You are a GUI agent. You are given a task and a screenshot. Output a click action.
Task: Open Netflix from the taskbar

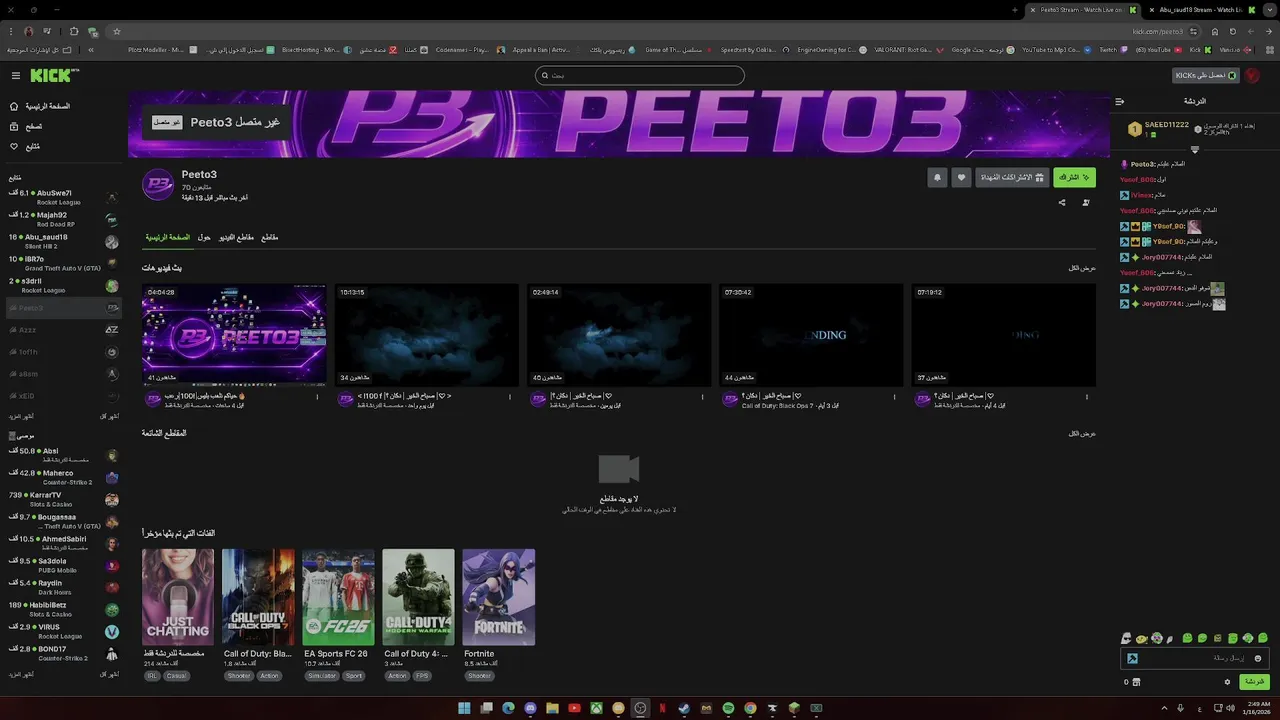point(662,708)
